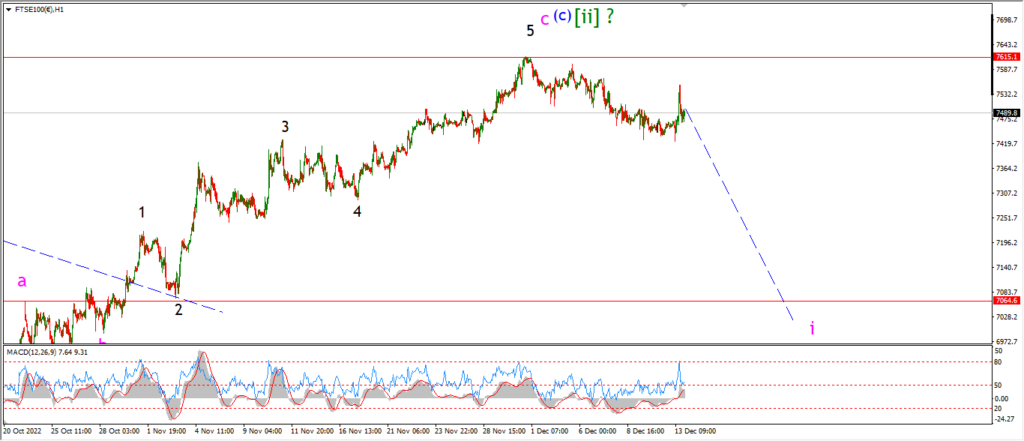The height and width of the screenshot is (441, 1024).
Task: Select the wave 3 text label
Action: (x=285, y=127)
